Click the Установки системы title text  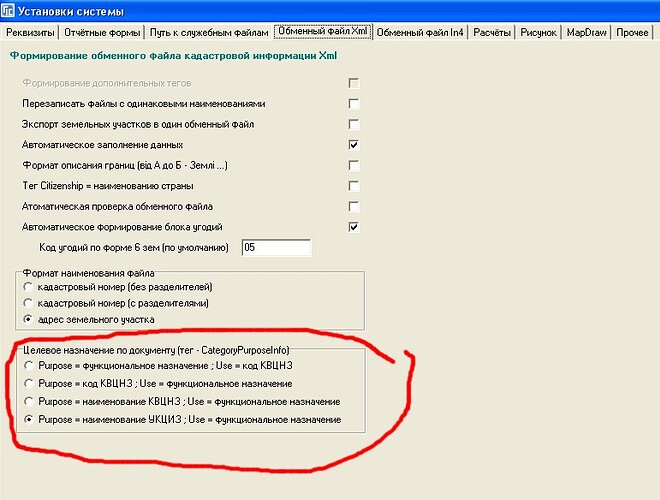click(71, 11)
